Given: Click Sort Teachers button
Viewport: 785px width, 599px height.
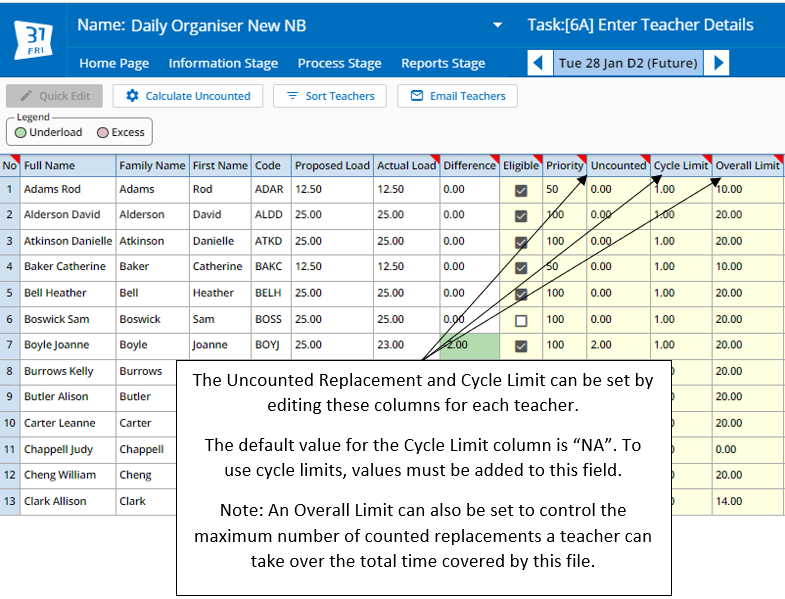Looking at the screenshot, I should pos(330,96).
